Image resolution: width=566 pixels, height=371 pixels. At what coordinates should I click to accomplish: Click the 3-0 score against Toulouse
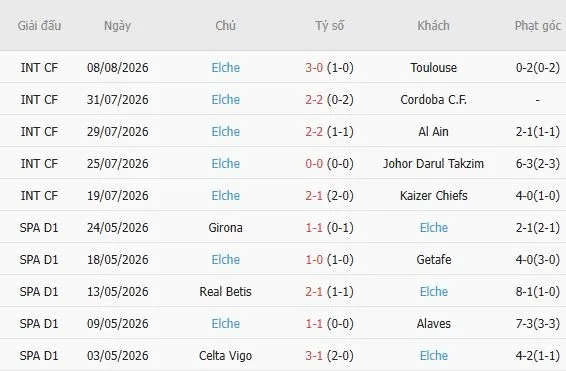point(314,67)
